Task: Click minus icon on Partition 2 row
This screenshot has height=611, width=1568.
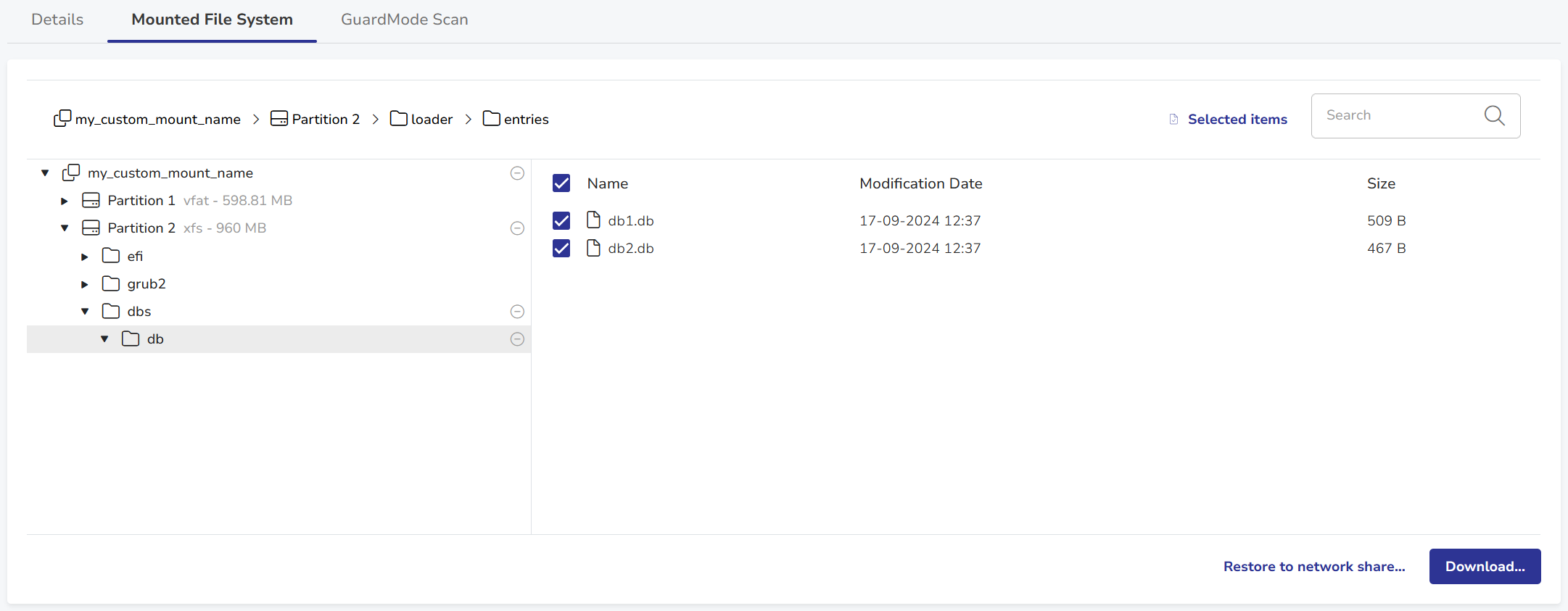Action: (x=517, y=228)
